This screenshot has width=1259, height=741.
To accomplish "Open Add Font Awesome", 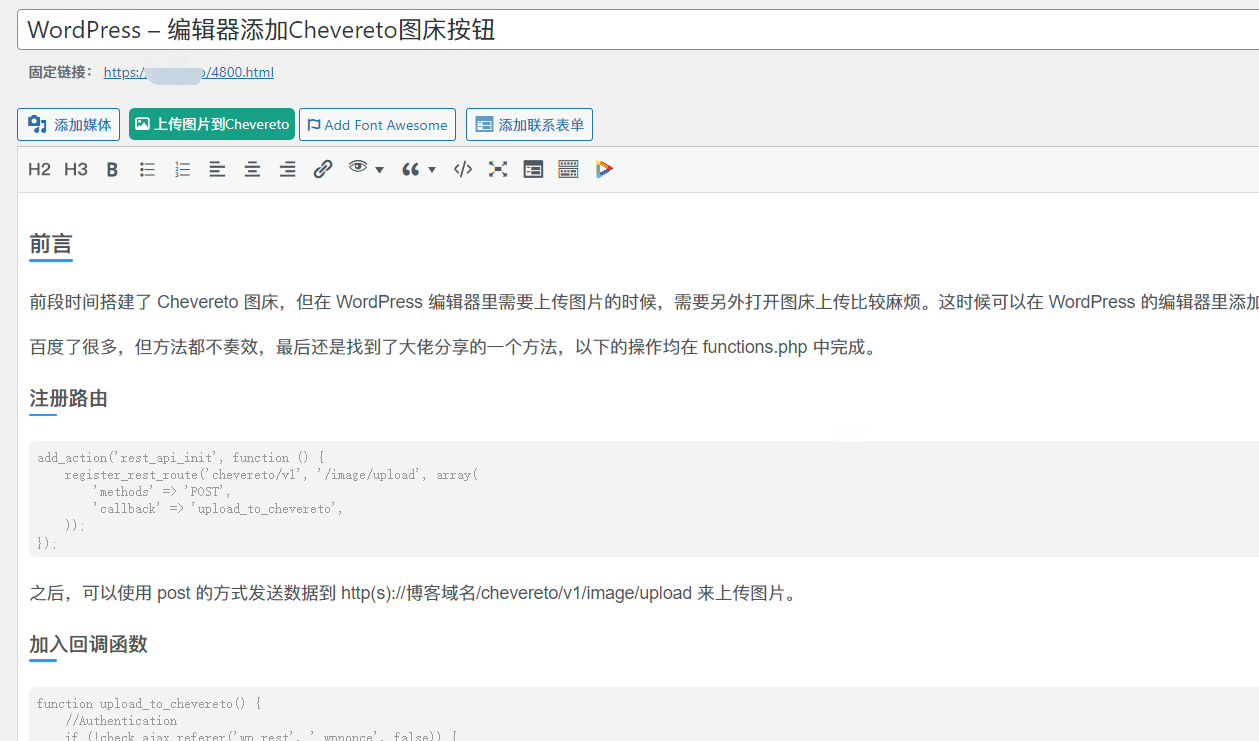I will (x=377, y=125).
